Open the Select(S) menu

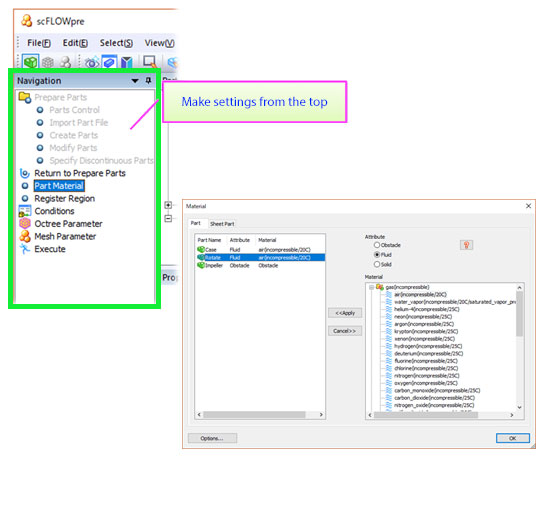pyautogui.click(x=116, y=43)
